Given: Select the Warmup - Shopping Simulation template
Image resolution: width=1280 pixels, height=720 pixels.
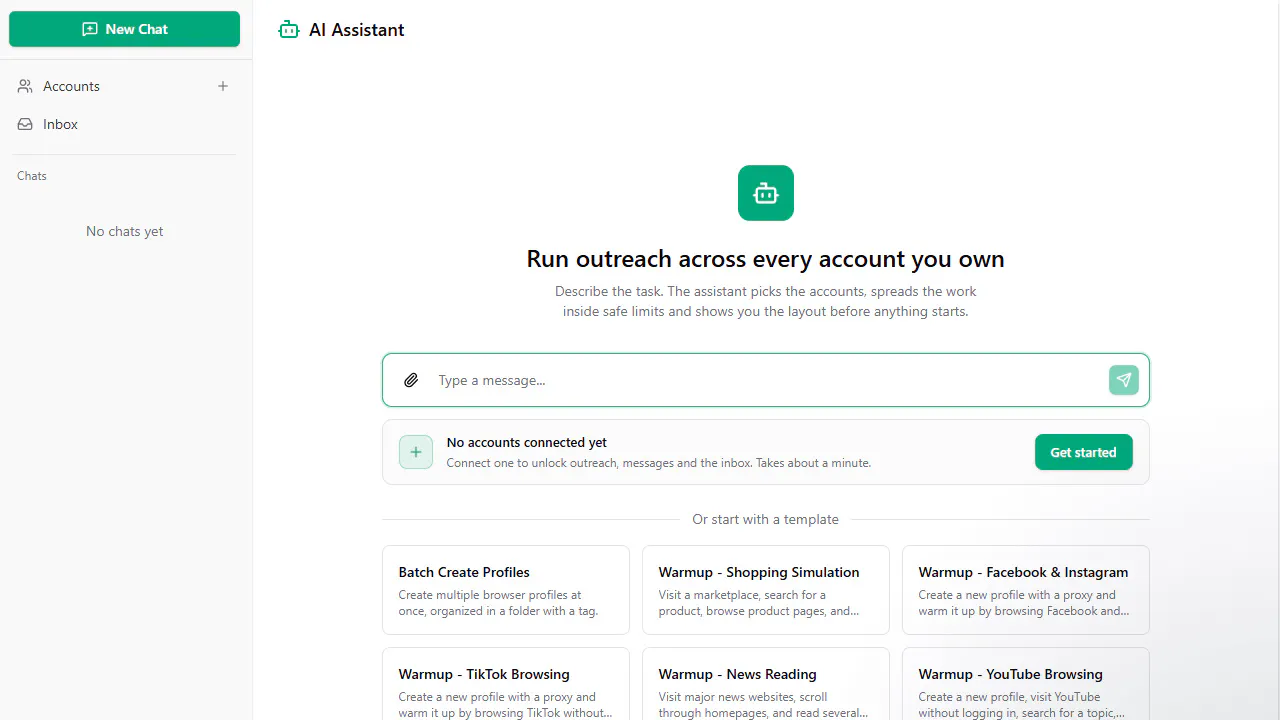Looking at the screenshot, I should pyautogui.click(x=766, y=590).
